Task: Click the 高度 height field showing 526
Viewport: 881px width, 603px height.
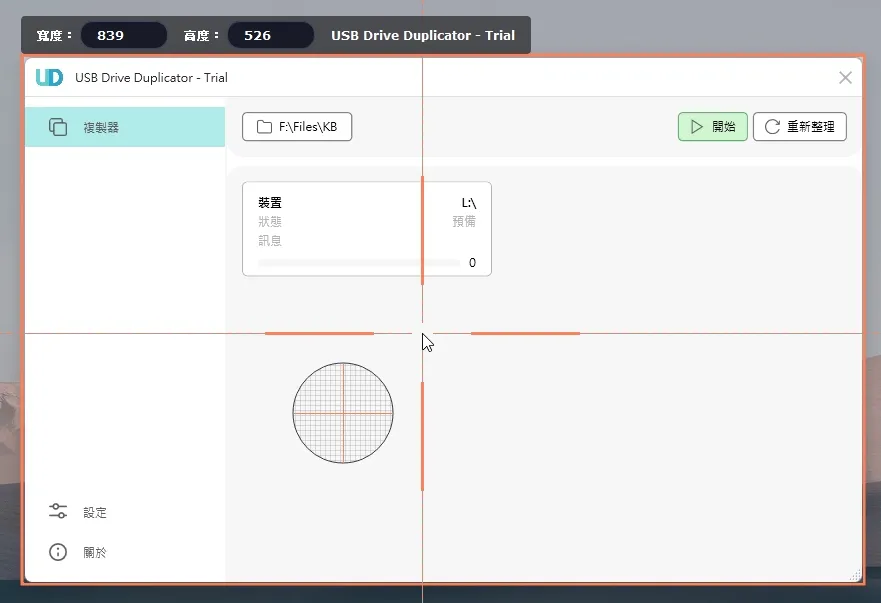Action: [x=271, y=35]
